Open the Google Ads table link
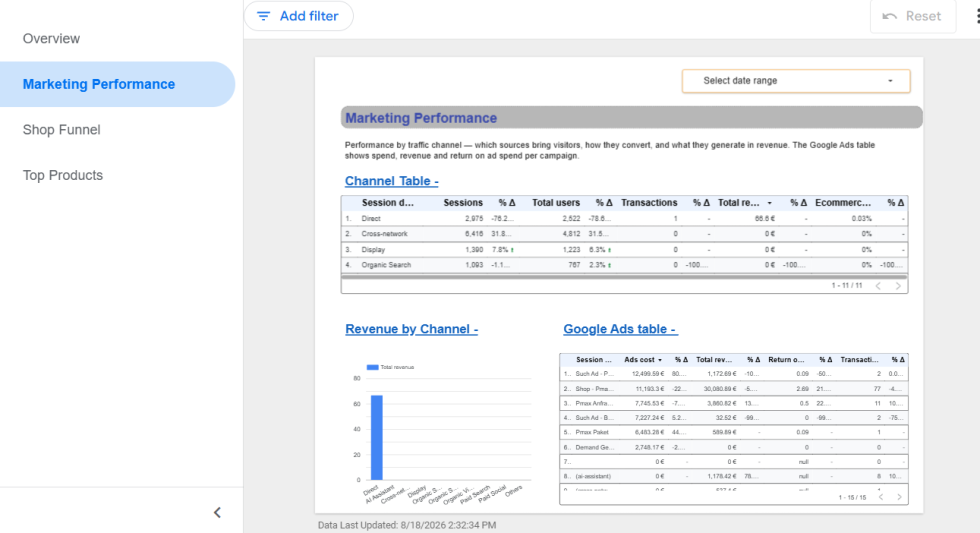Viewport: 980px width, 533px height. coord(619,329)
